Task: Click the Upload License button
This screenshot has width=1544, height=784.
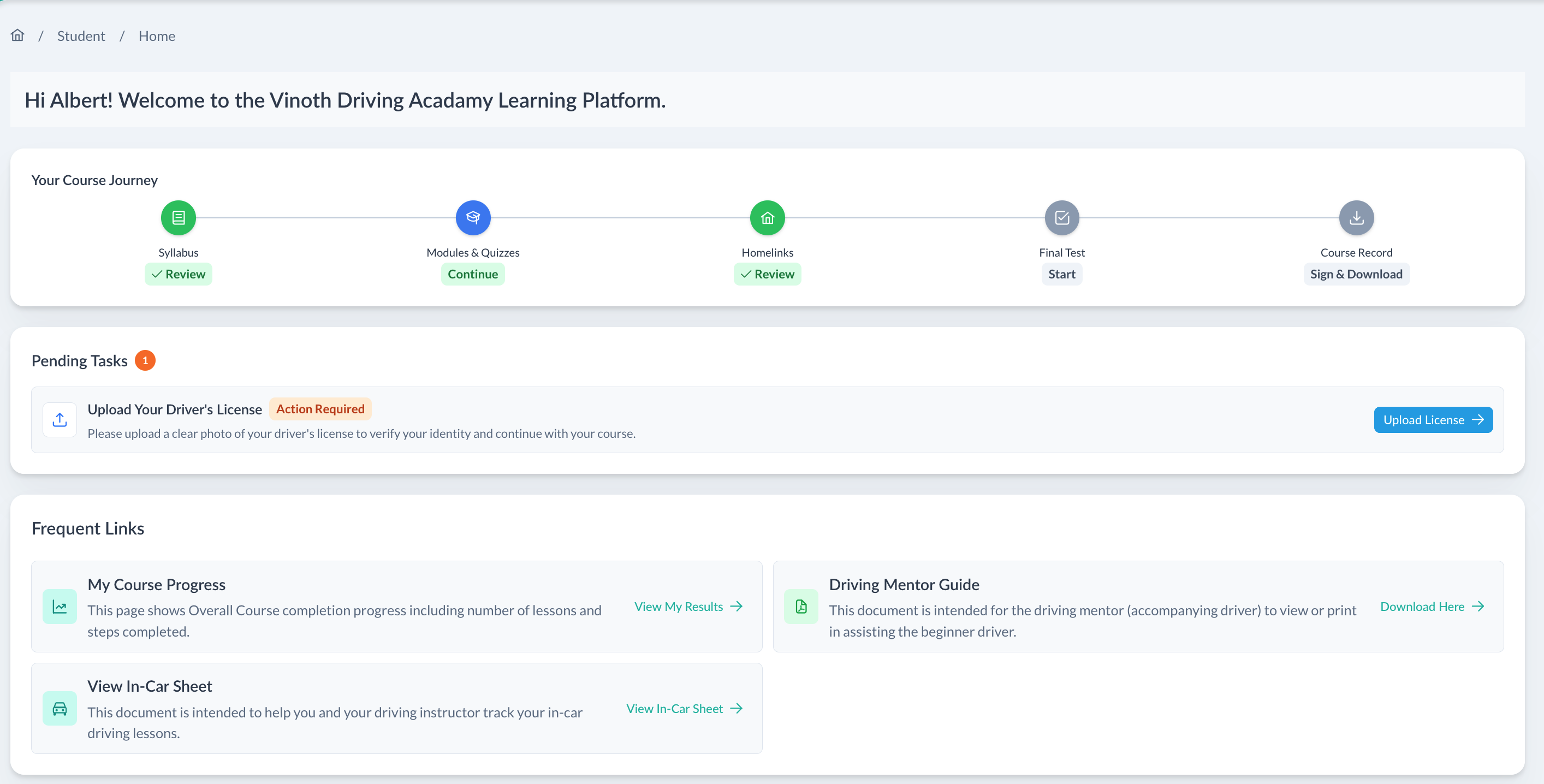Action: (1433, 420)
